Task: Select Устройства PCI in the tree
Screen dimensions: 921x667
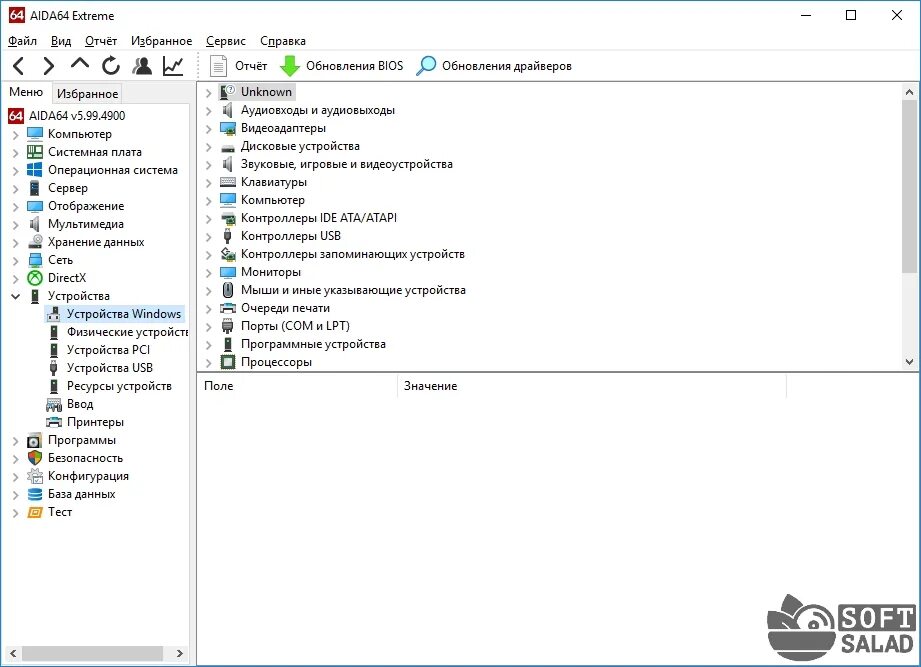Action: pyautogui.click(x=108, y=350)
